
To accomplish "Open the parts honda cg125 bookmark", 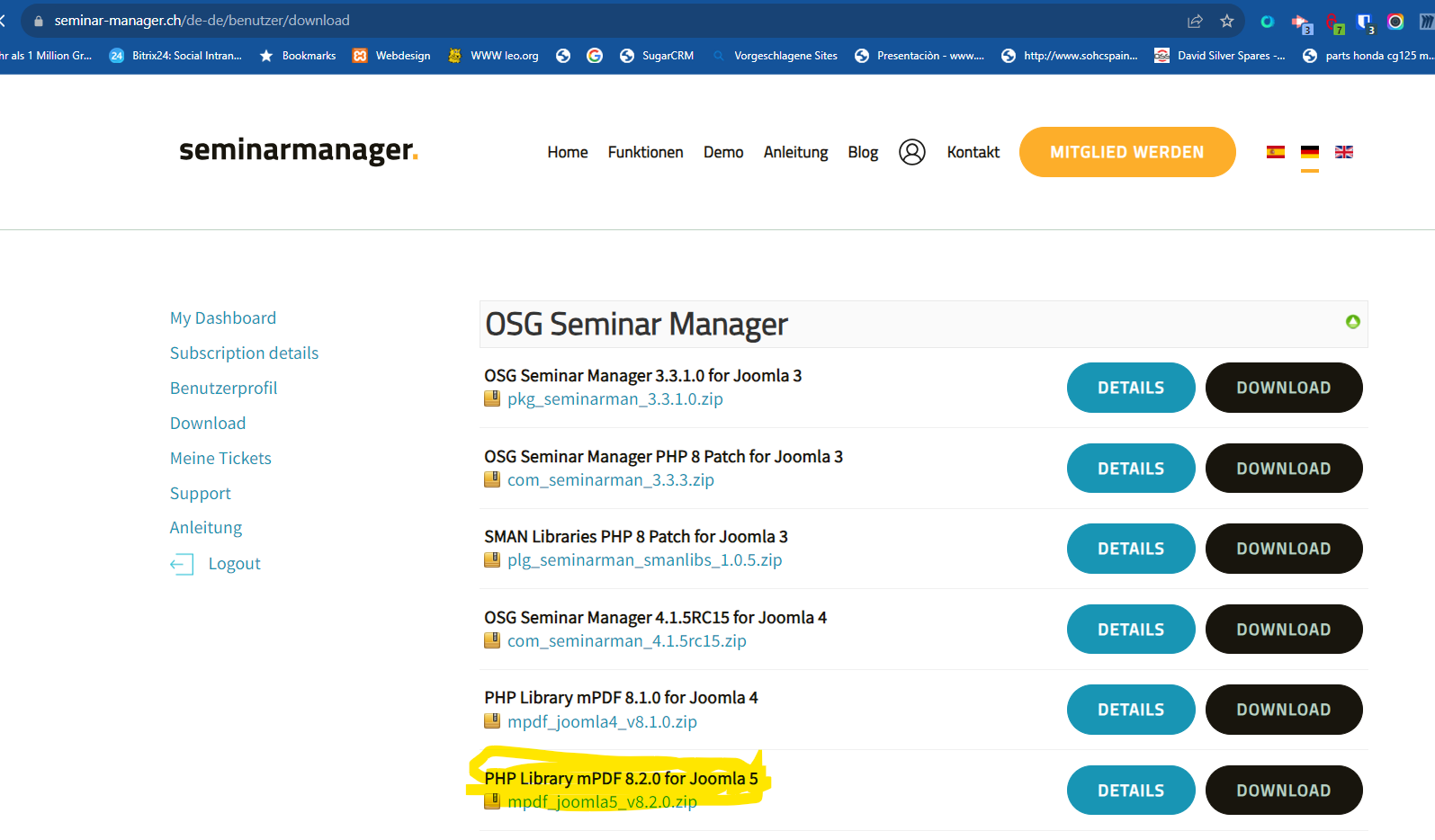I will click(1368, 56).
